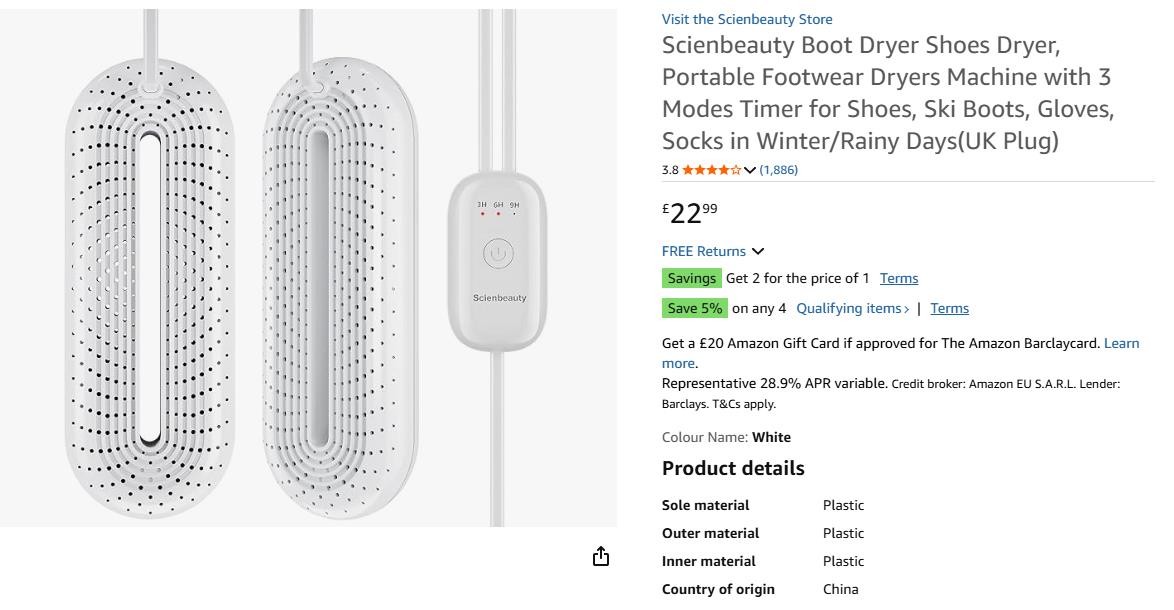Click the White colour name label
The width and height of the screenshot is (1174, 610).
coord(771,437)
